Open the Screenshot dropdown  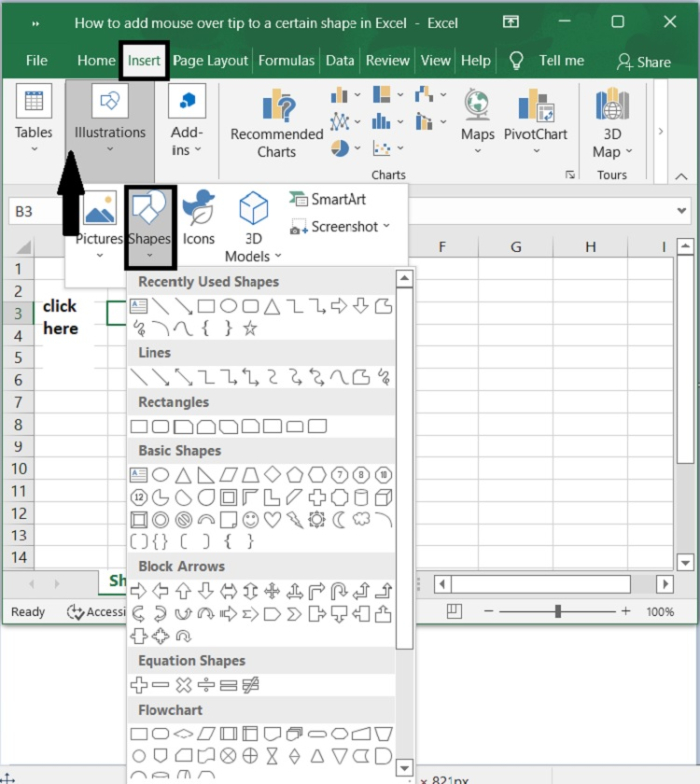tap(340, 227)
